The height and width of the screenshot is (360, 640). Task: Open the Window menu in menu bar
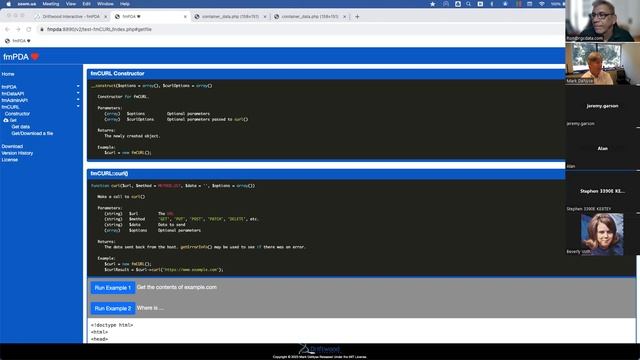click(x=105, y=4)
